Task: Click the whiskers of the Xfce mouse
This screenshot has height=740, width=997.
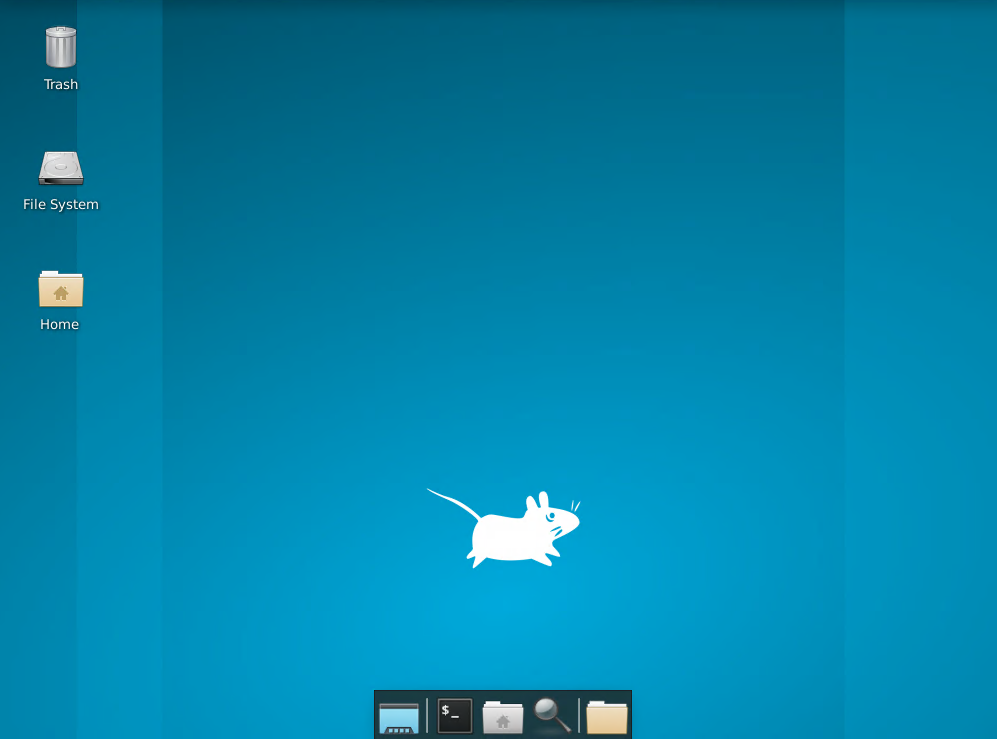Action: 575,506
